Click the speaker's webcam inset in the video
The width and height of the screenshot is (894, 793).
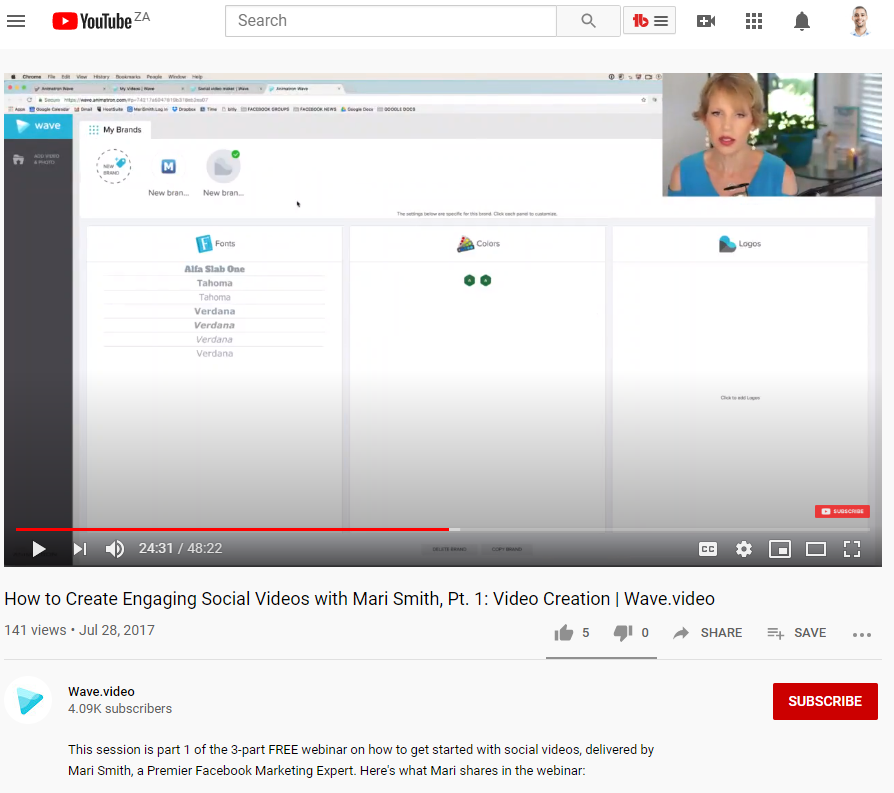(772, 135)
